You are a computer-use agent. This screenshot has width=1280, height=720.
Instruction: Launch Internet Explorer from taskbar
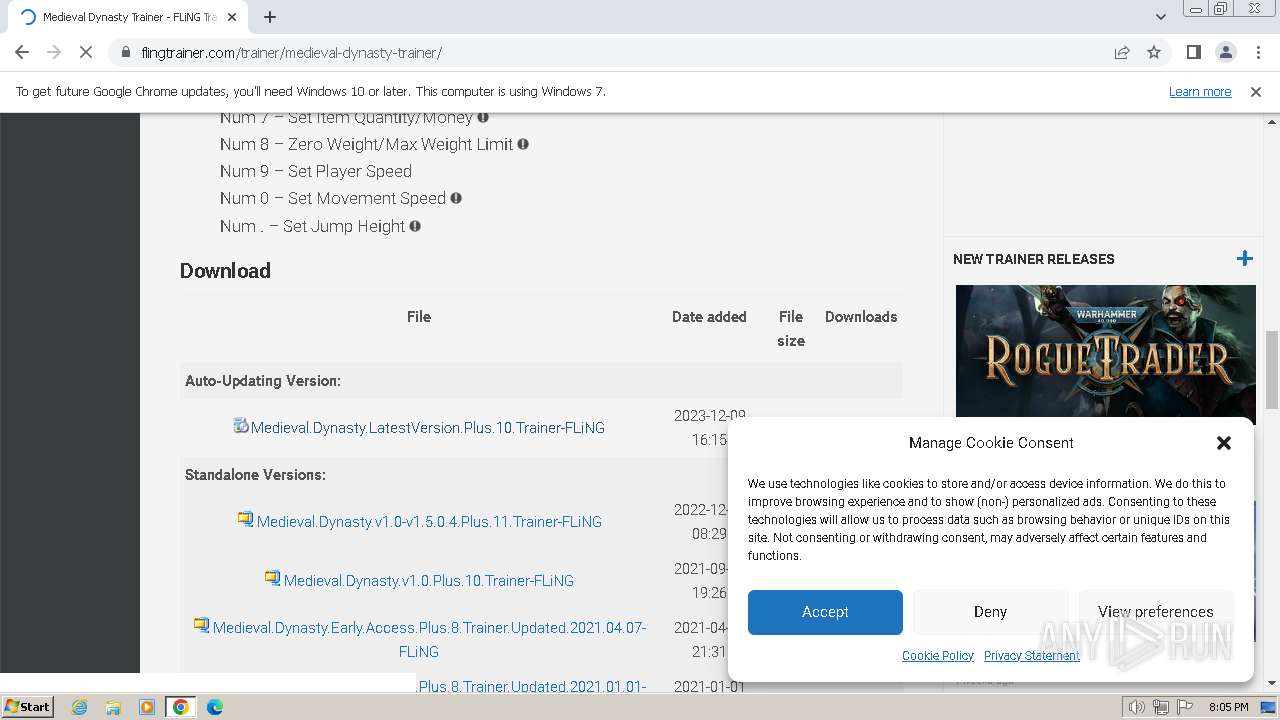click(x=79, y=707)
